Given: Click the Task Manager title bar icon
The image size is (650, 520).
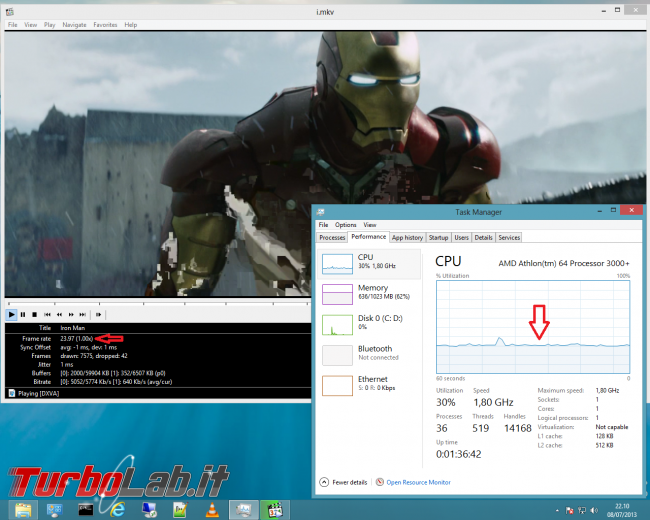Looking at the screenshot, I should tap(320, 212).
